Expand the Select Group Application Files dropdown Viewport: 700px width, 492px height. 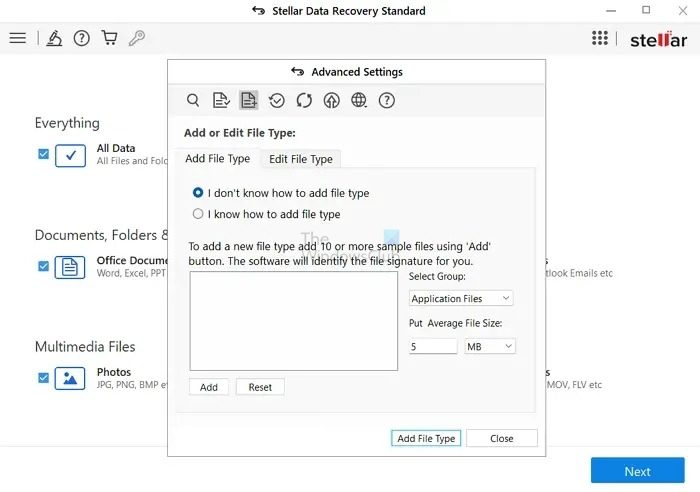tap(461, 298)
